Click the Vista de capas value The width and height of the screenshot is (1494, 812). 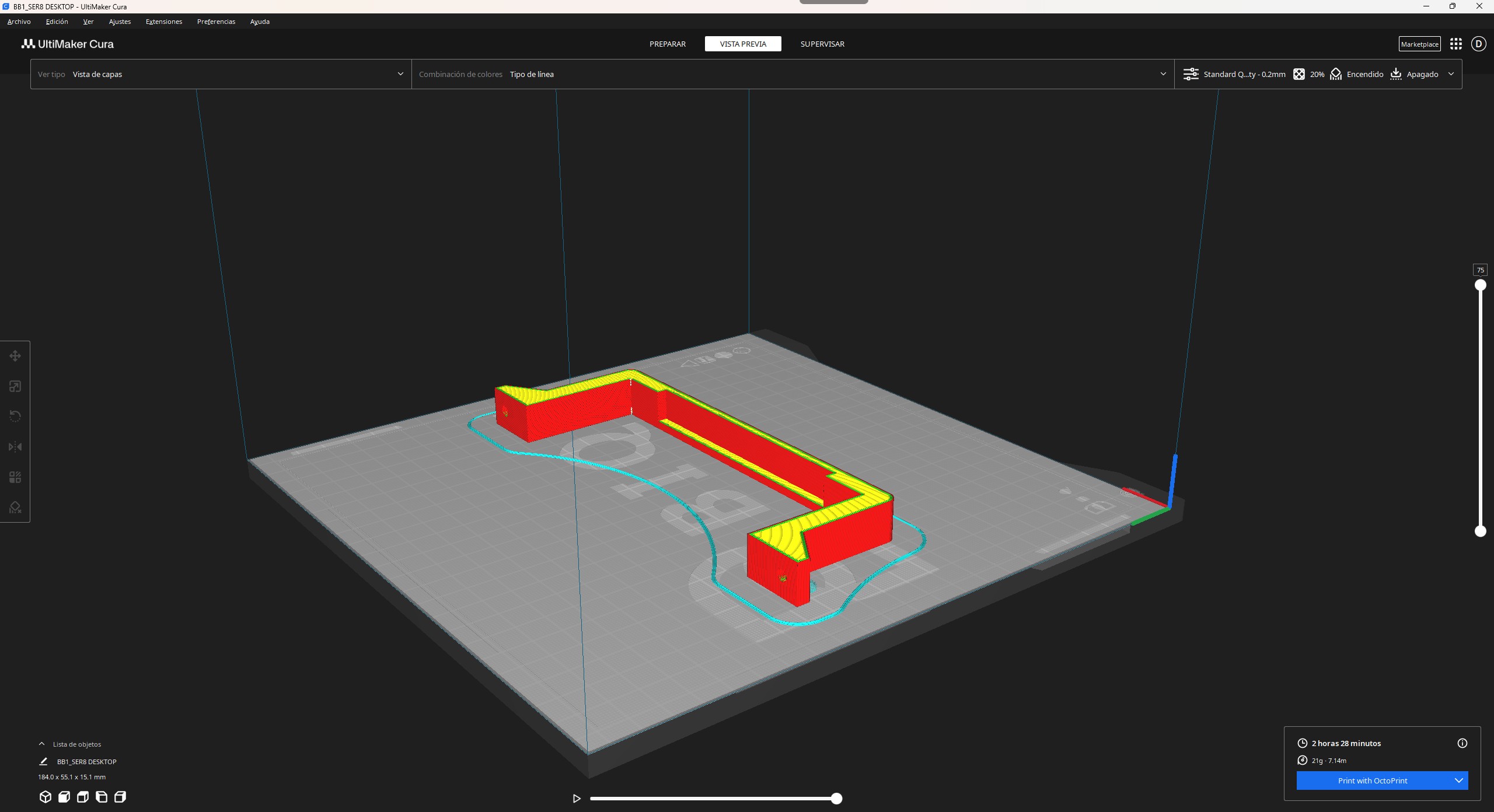97,74
